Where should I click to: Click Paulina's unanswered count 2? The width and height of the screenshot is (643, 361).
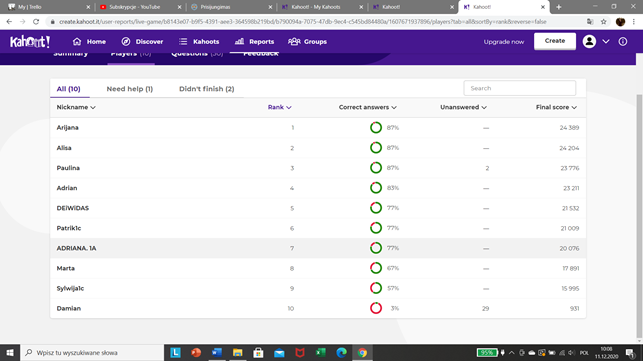(487, 168)
